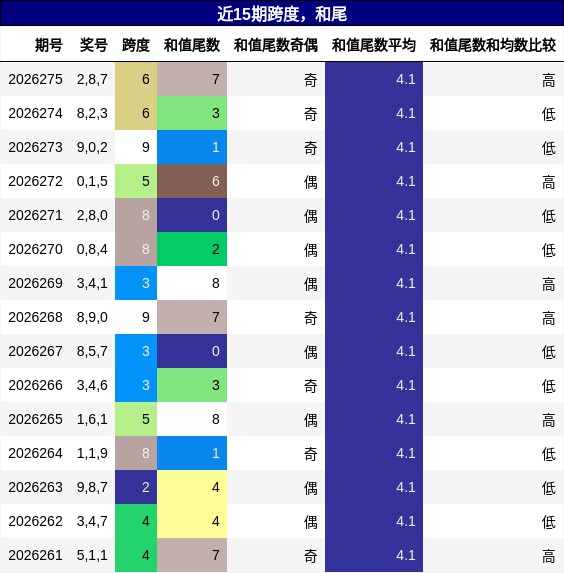Select winning numbers 1,6,1
This screenshot has width=564, height=573.
point(92,419)
